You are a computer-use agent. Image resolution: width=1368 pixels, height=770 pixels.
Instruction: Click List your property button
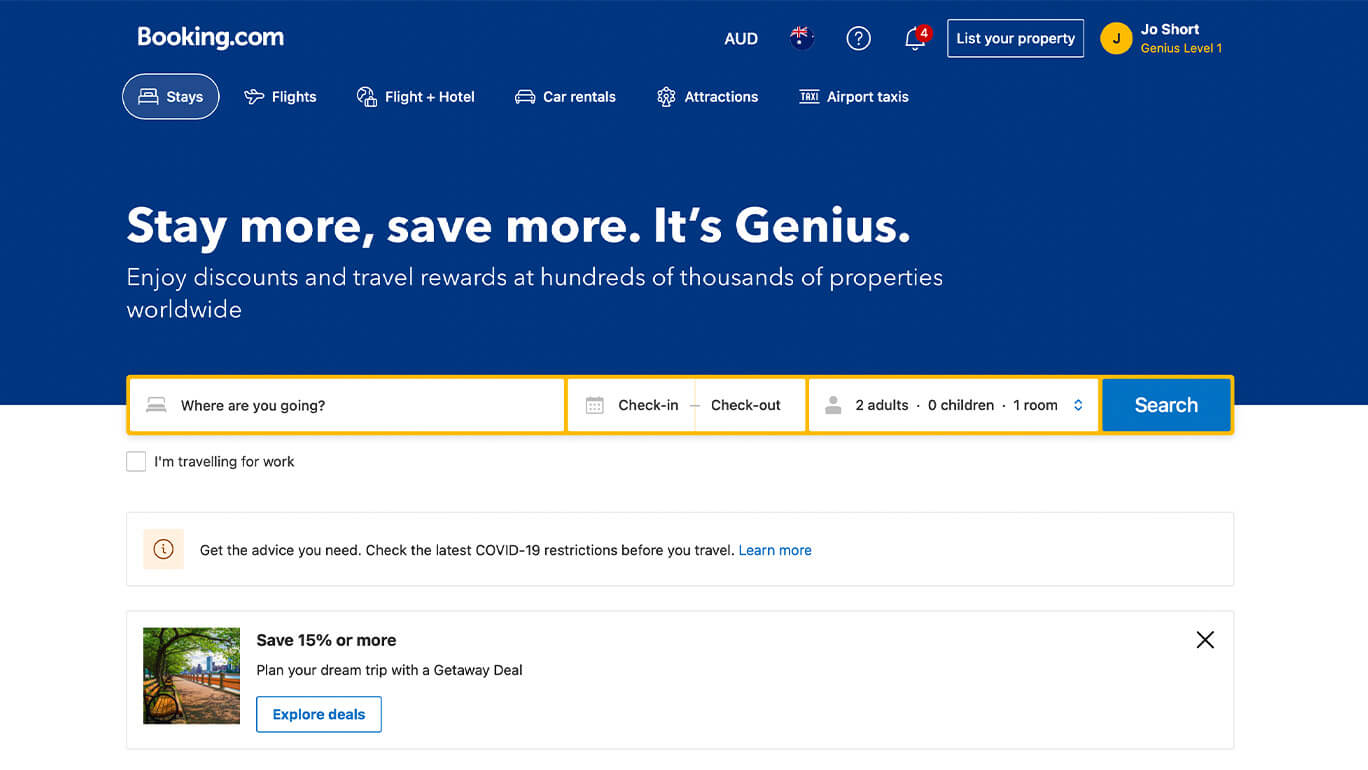[1015, 38]
